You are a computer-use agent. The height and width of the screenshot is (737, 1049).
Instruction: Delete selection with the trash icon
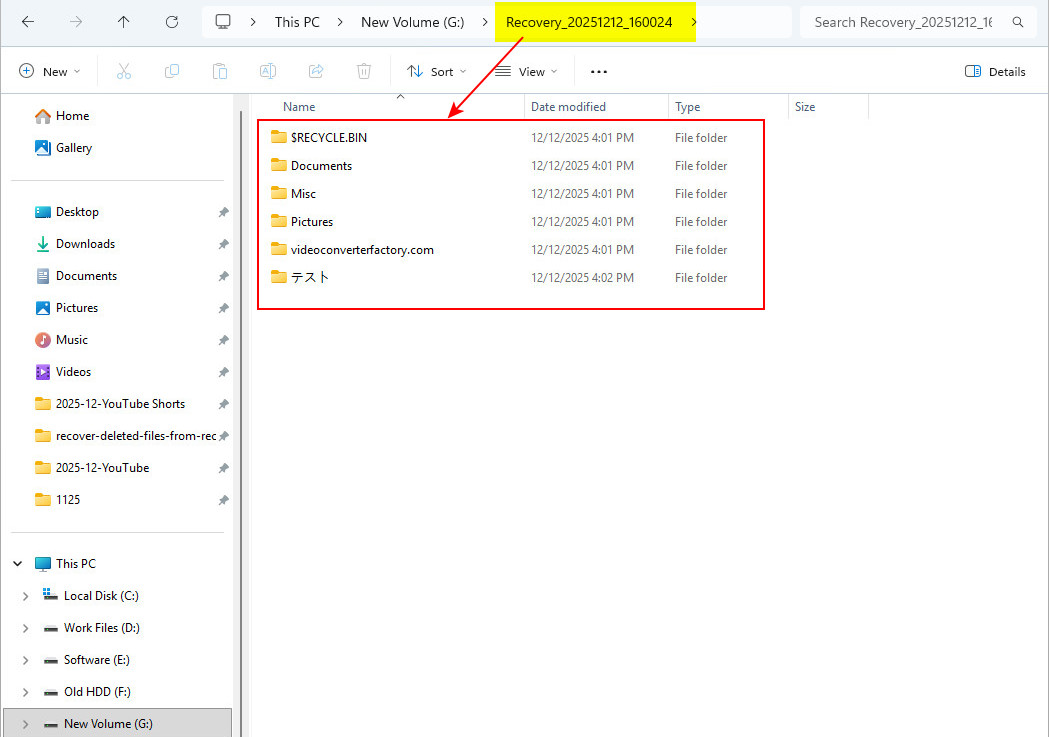pyautogui.click(x=363, y=71)
